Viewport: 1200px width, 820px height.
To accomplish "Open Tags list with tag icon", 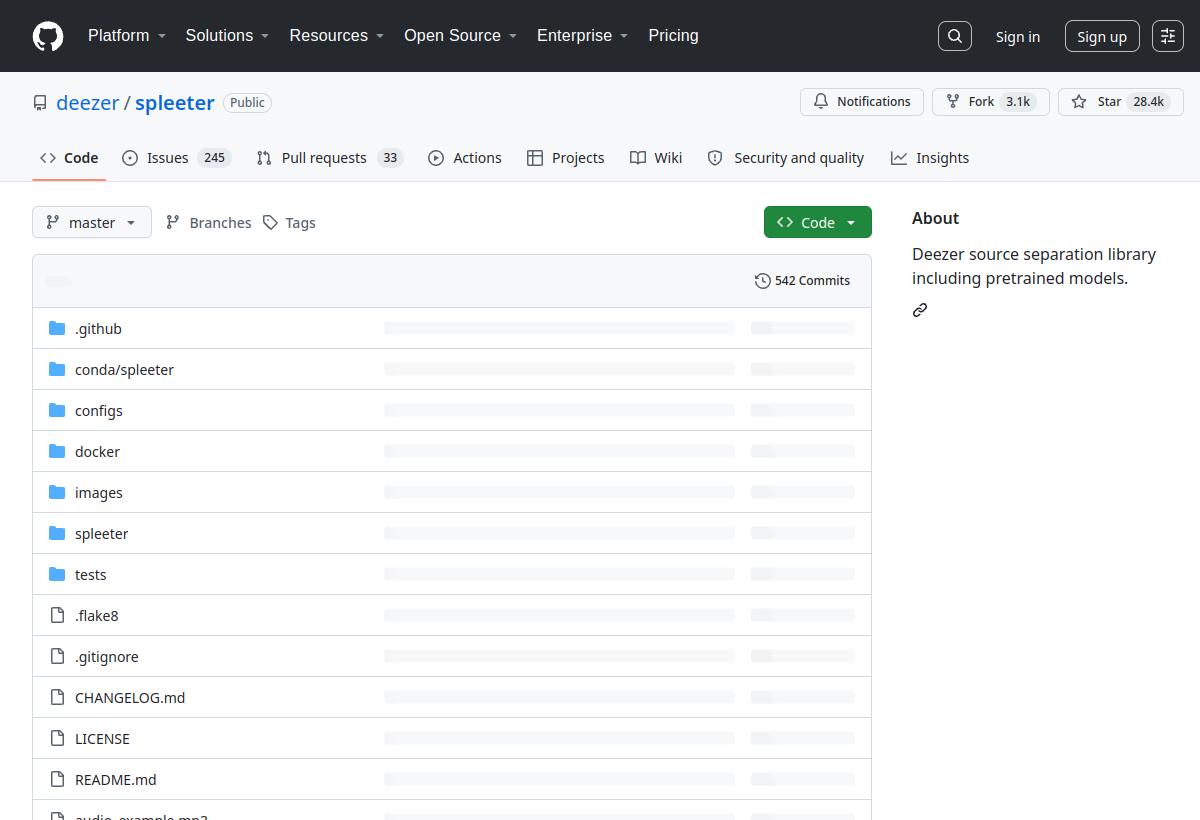I will pos(289,223).
